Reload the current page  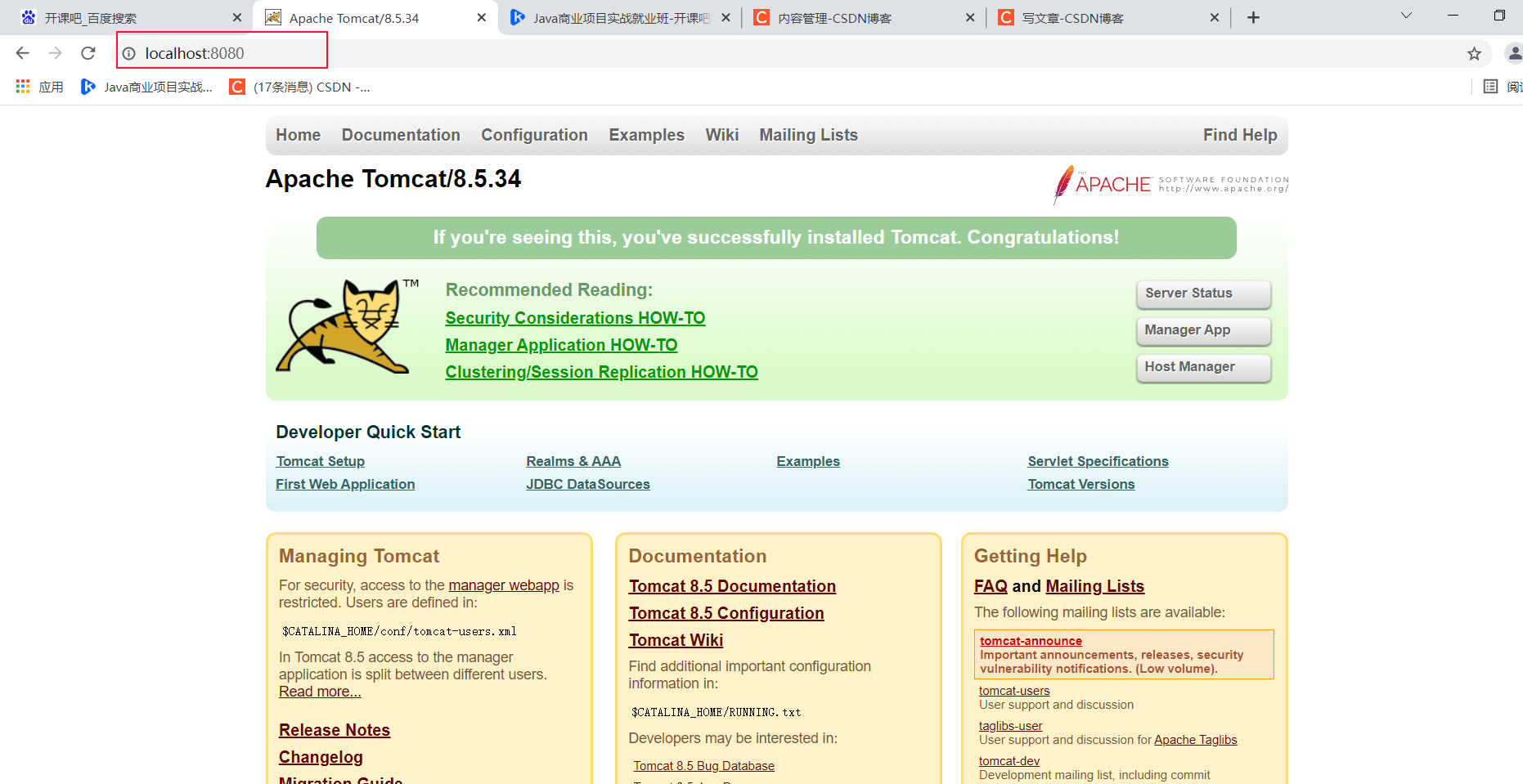pyautogui.click(x=88, y=53)
